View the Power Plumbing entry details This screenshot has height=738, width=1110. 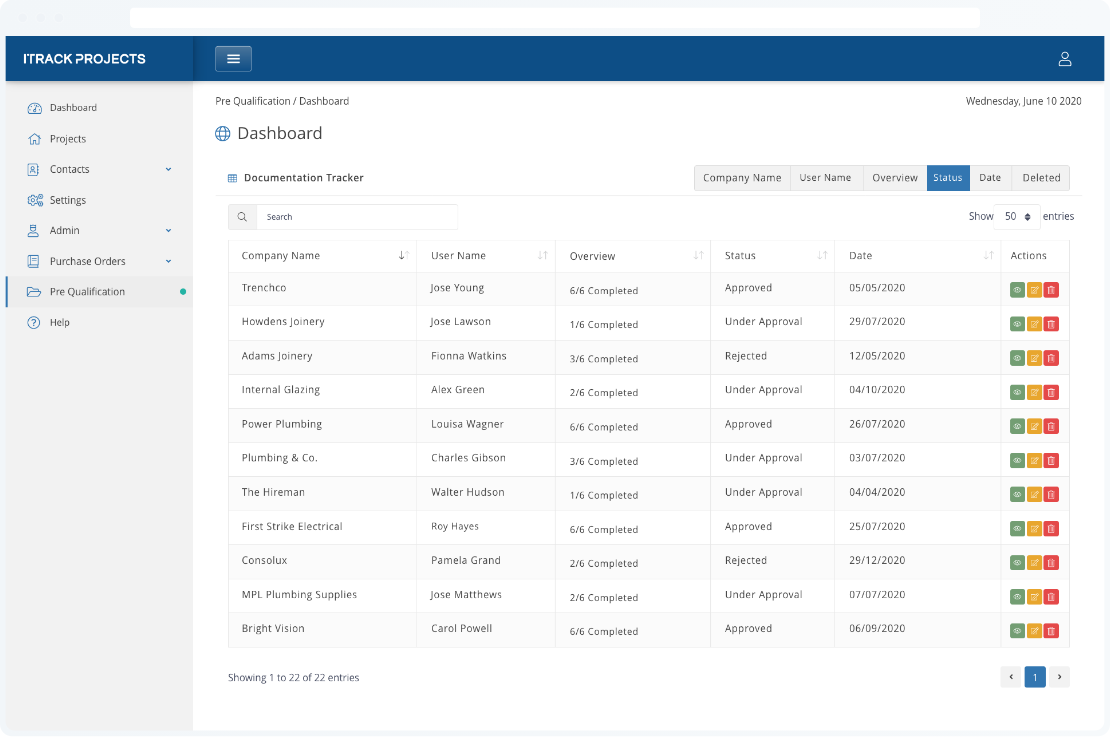click(x=1017, y=426)
